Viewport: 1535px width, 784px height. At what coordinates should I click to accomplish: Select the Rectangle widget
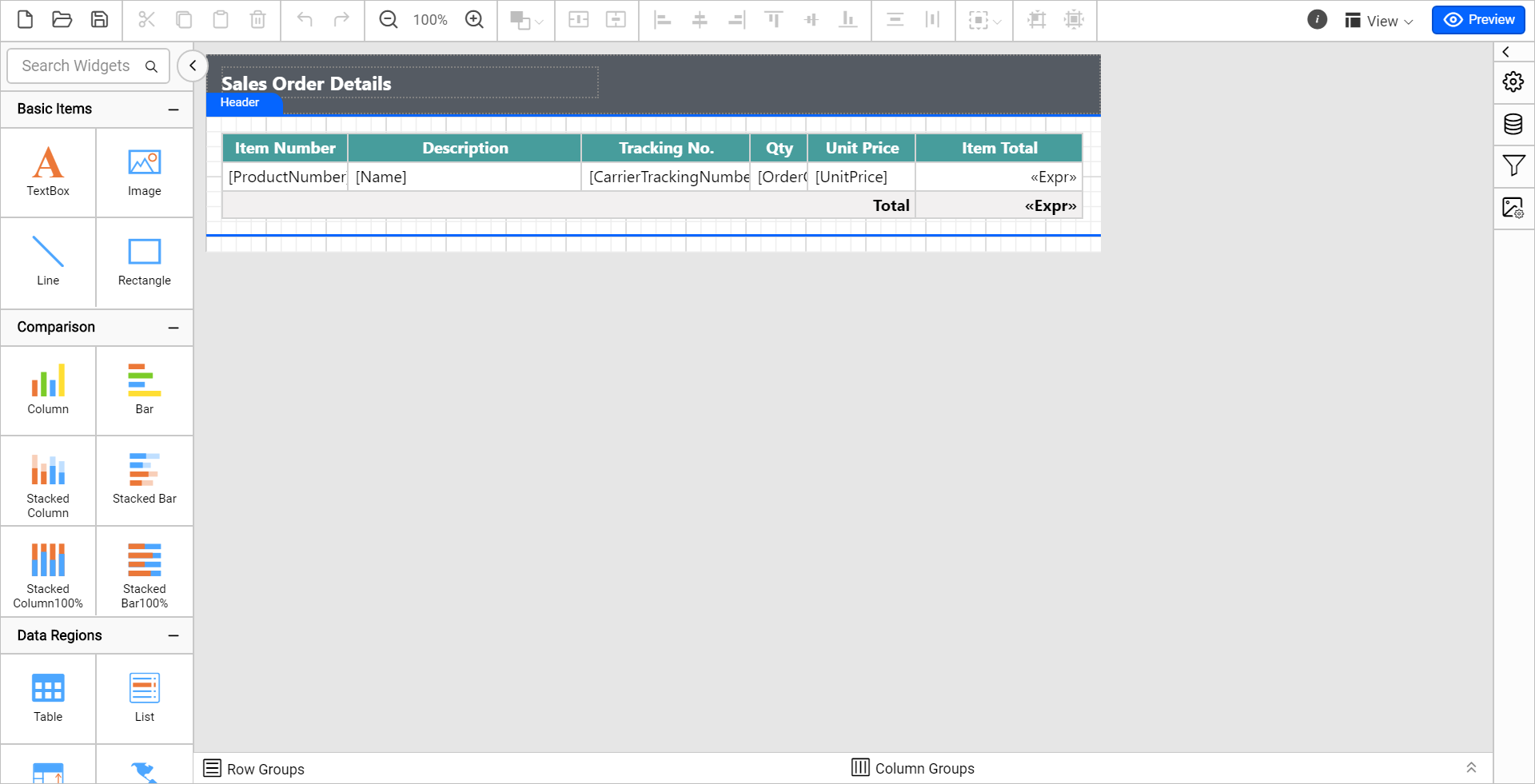[x=145, y=262]
